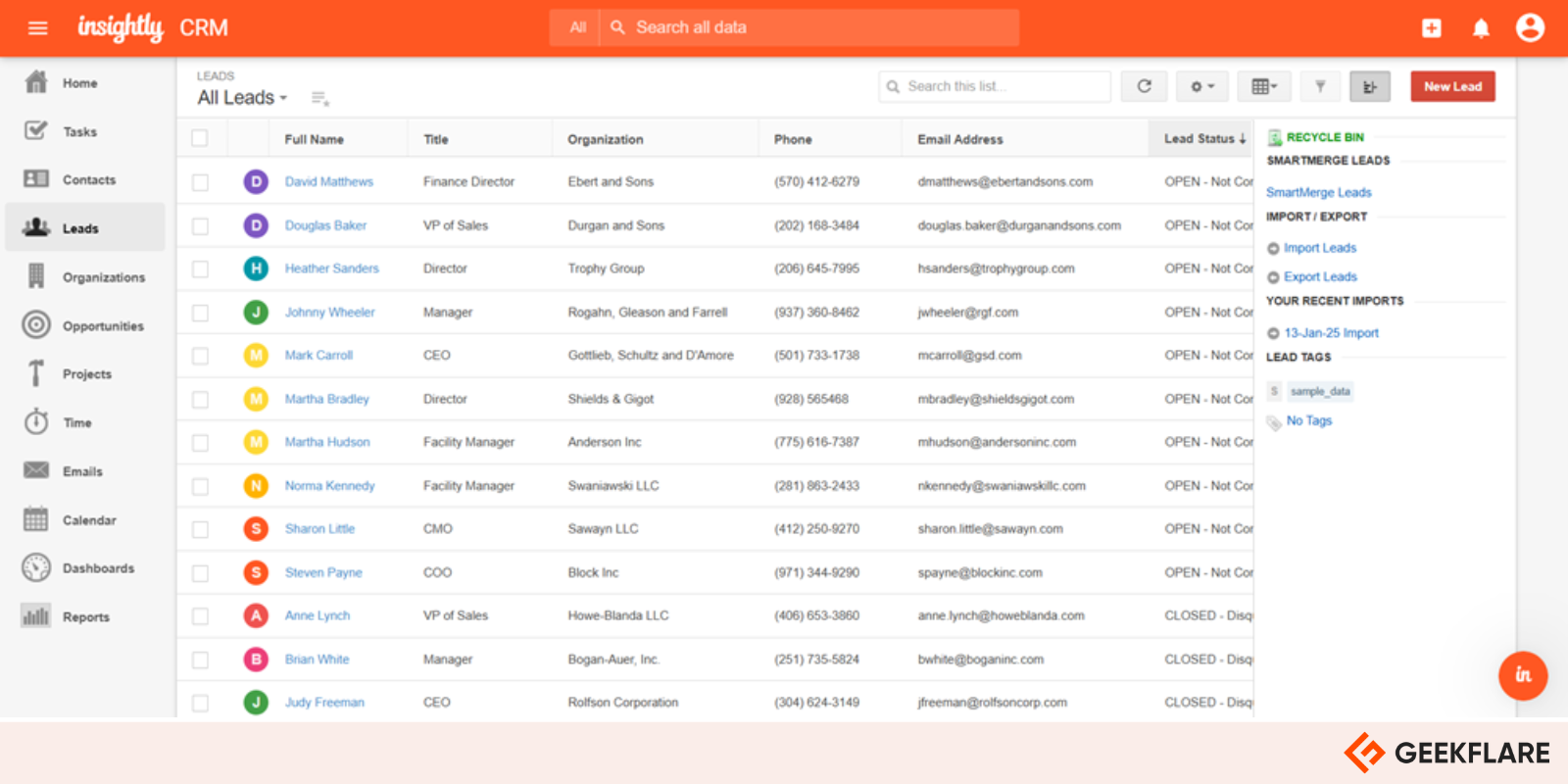Click the New Lead button

pos(1452,86)
